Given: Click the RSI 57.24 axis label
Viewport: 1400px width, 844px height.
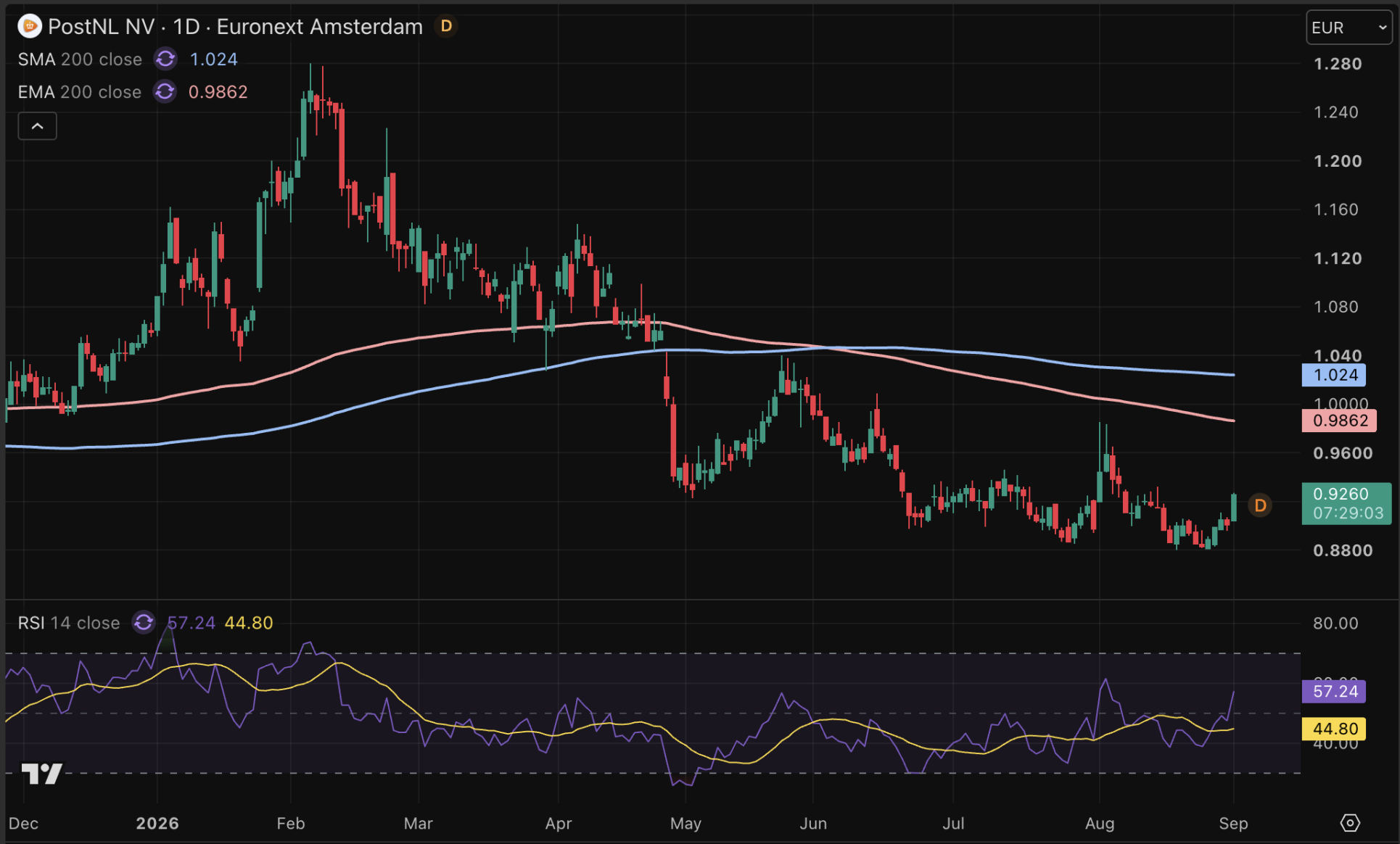Looking at the screenshot, I should pyautogui.click(x=1335, y=691).
